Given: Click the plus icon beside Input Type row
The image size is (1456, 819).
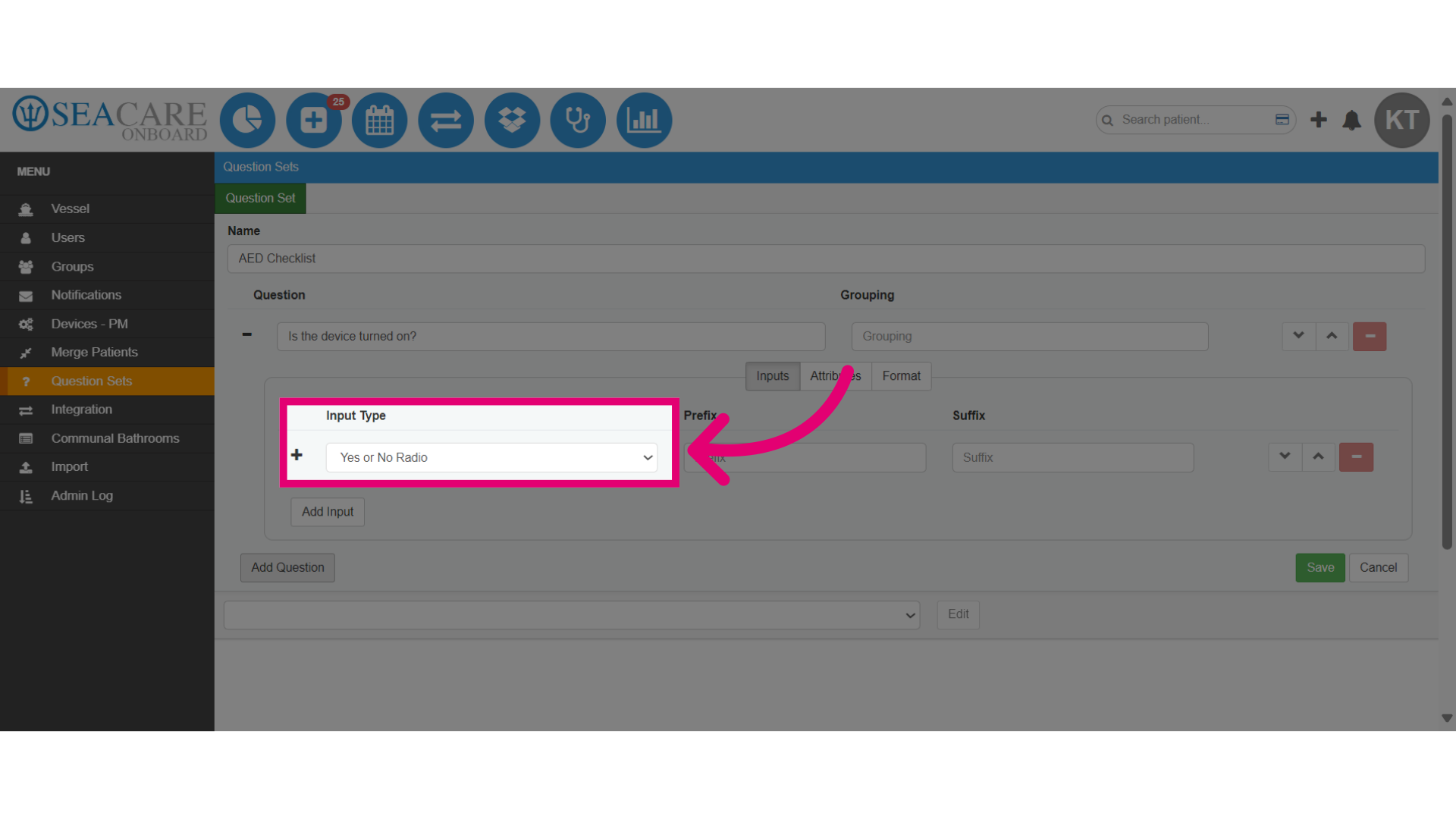Looking at the screenshot, I should 297,455.
